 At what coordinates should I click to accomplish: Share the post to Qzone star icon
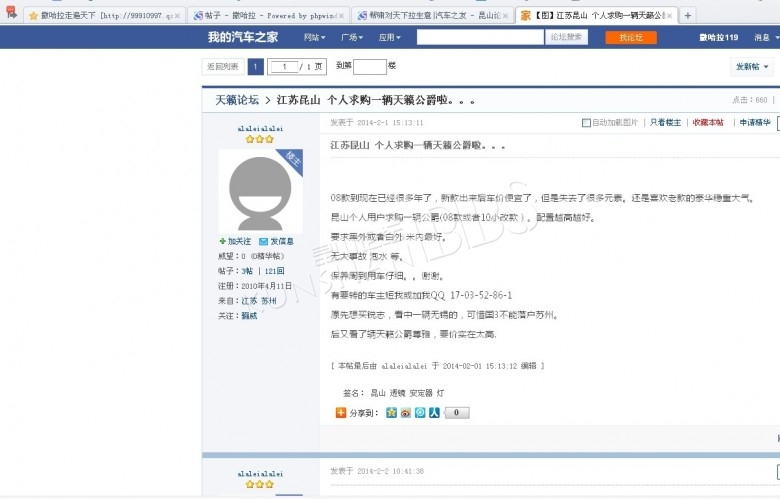[391, 412]
